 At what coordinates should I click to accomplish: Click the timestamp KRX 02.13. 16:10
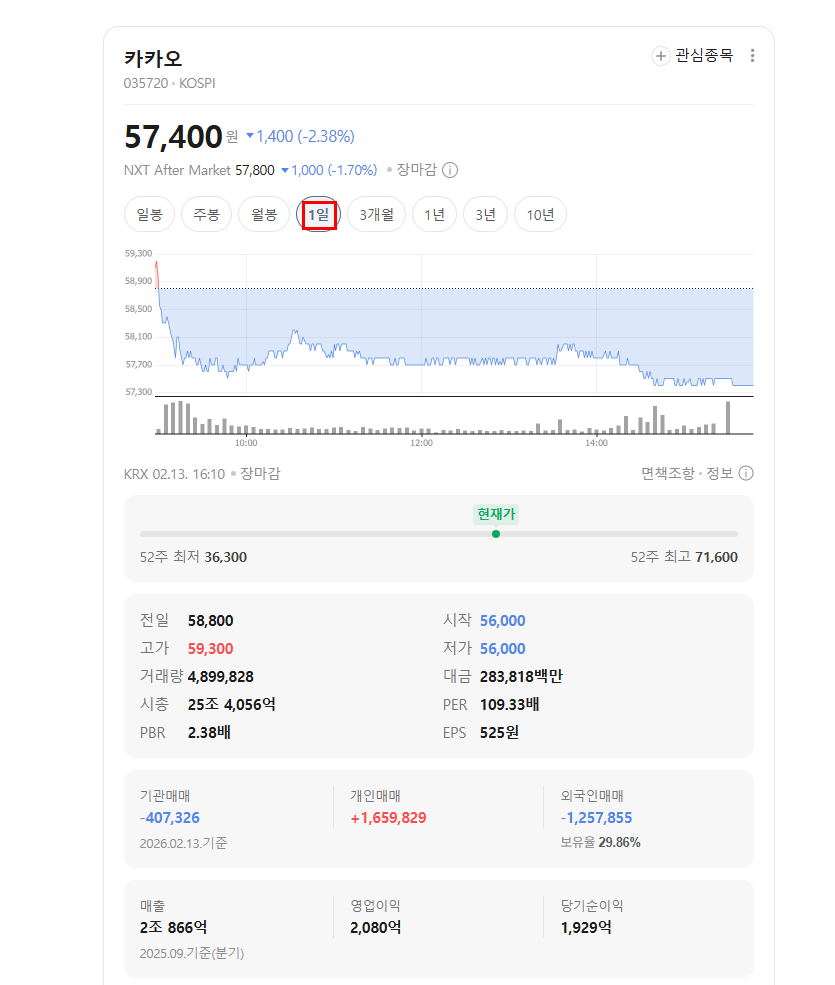(174, 474)
